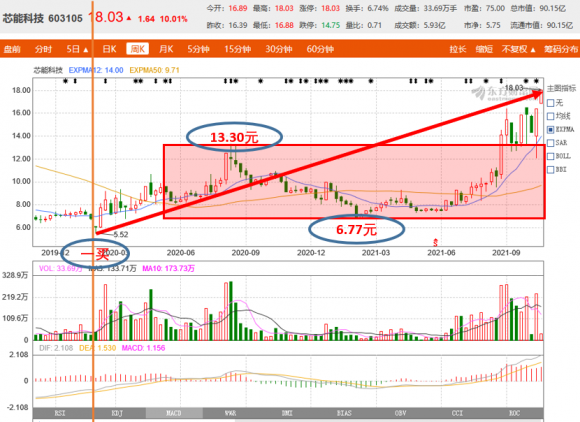Image resolution: width=580 pixels, height=422 pixels.
Task: Click the horizontal scrollbar below the indicator tabs
Action: click(x=288, y=421)
